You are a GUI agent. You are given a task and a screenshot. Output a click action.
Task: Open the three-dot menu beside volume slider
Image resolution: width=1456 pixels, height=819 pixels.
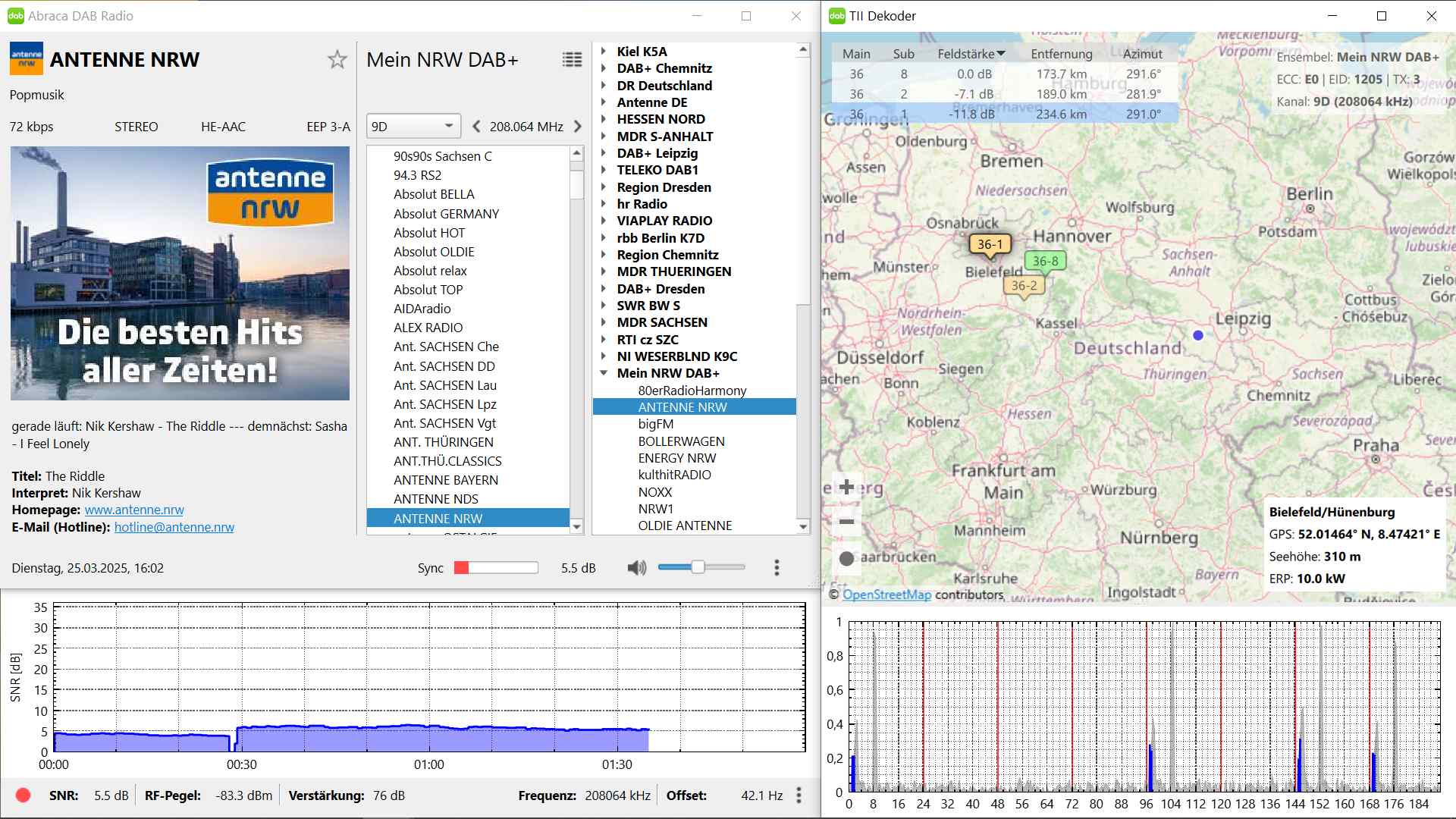click(777, 567)
